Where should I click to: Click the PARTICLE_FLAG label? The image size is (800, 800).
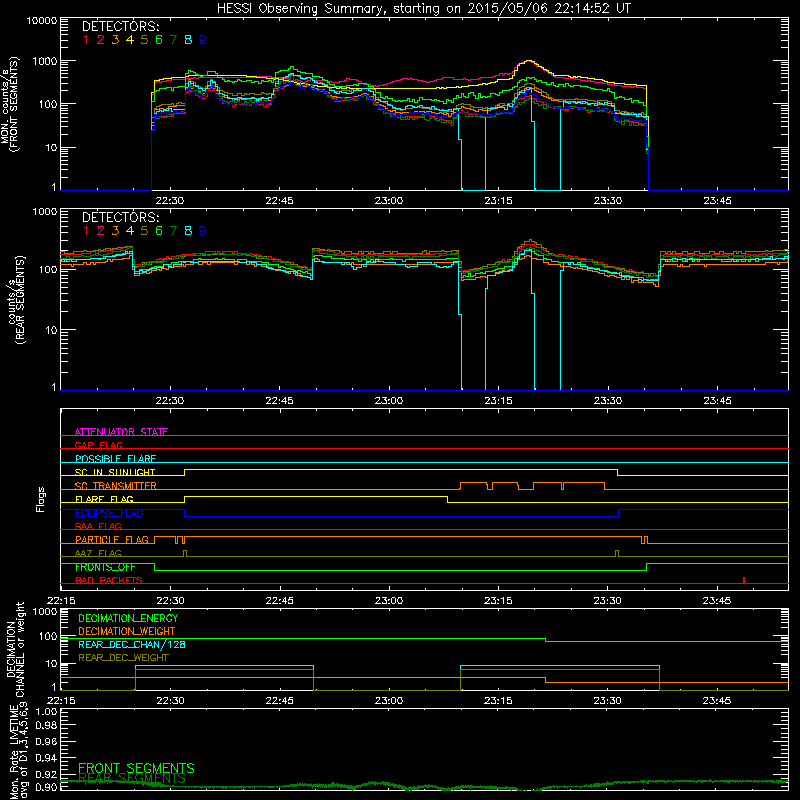pos(112,539)
